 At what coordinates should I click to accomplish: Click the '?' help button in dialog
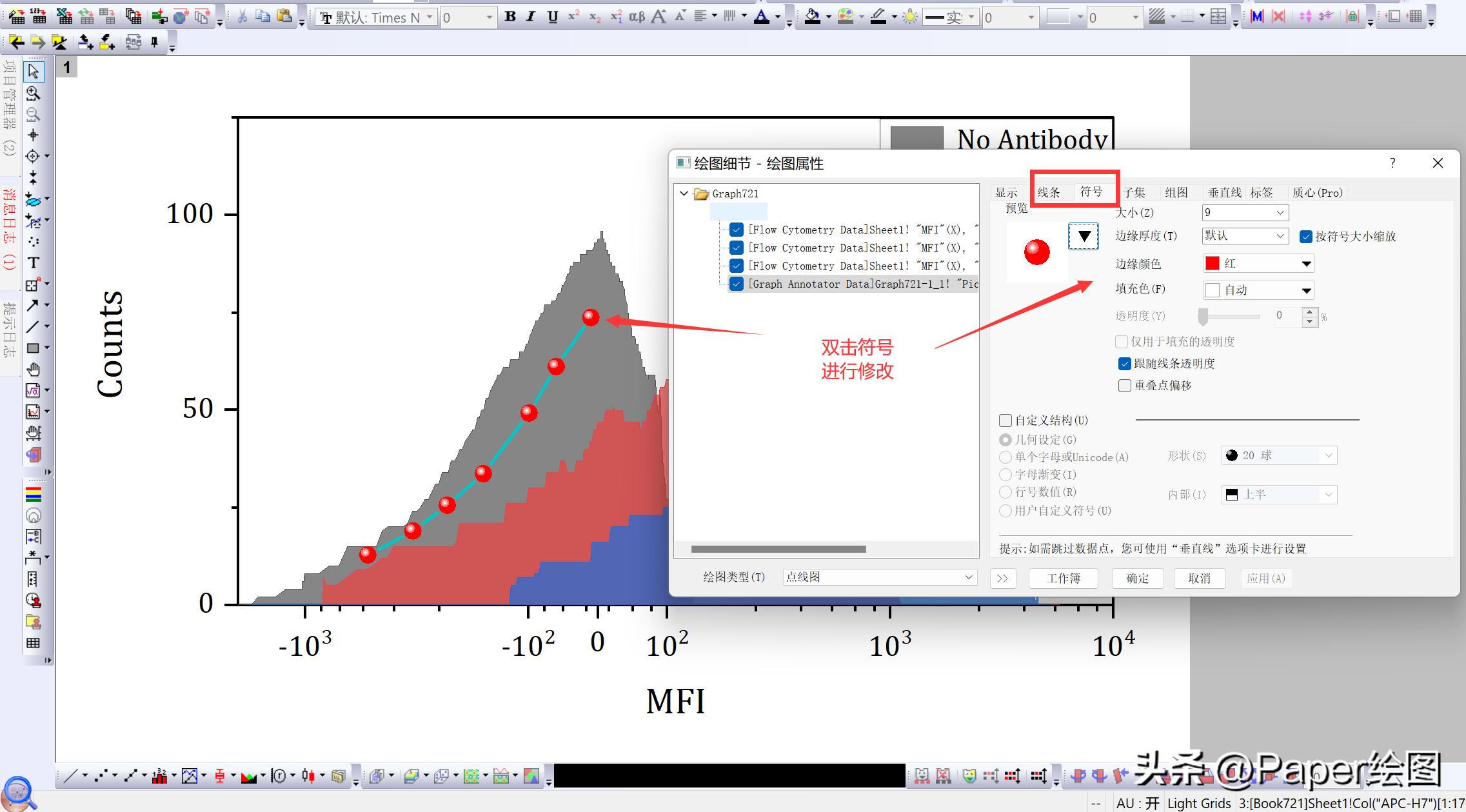(1392, 163)
